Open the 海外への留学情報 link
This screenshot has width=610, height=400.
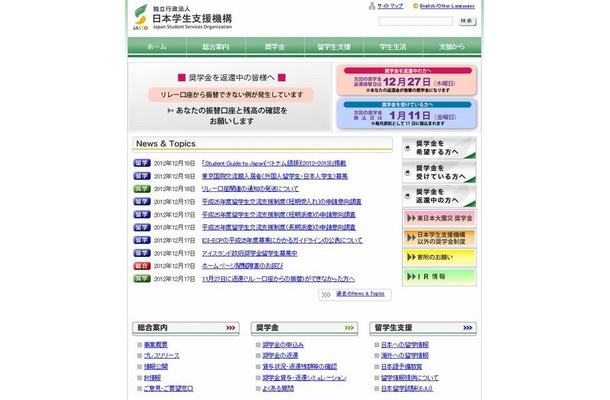(x=405, y=356)
